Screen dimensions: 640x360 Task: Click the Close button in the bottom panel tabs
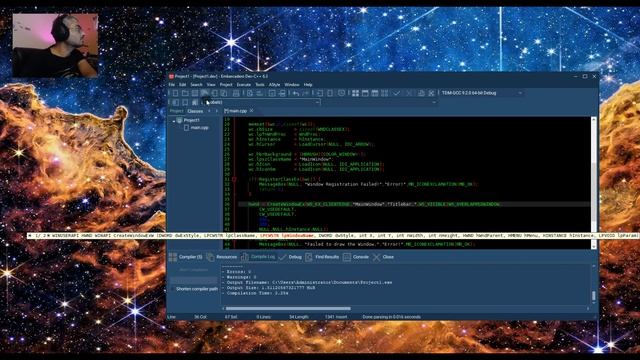383,257
